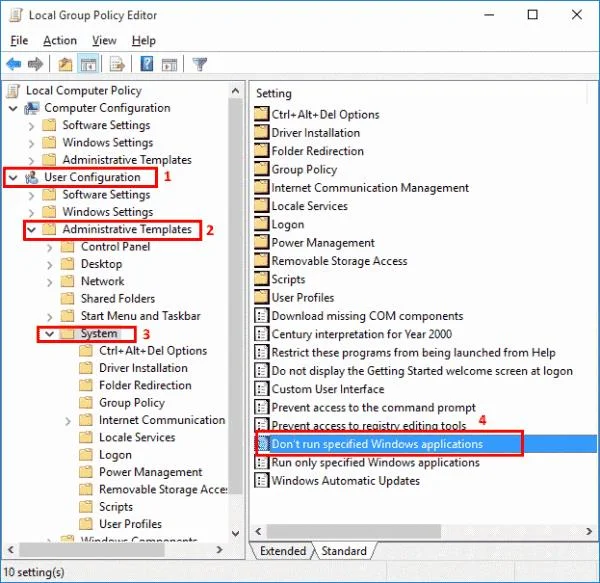Click the tree pane scroll left arrow
Screen dimensions: 600x583
tap(11, 550)
